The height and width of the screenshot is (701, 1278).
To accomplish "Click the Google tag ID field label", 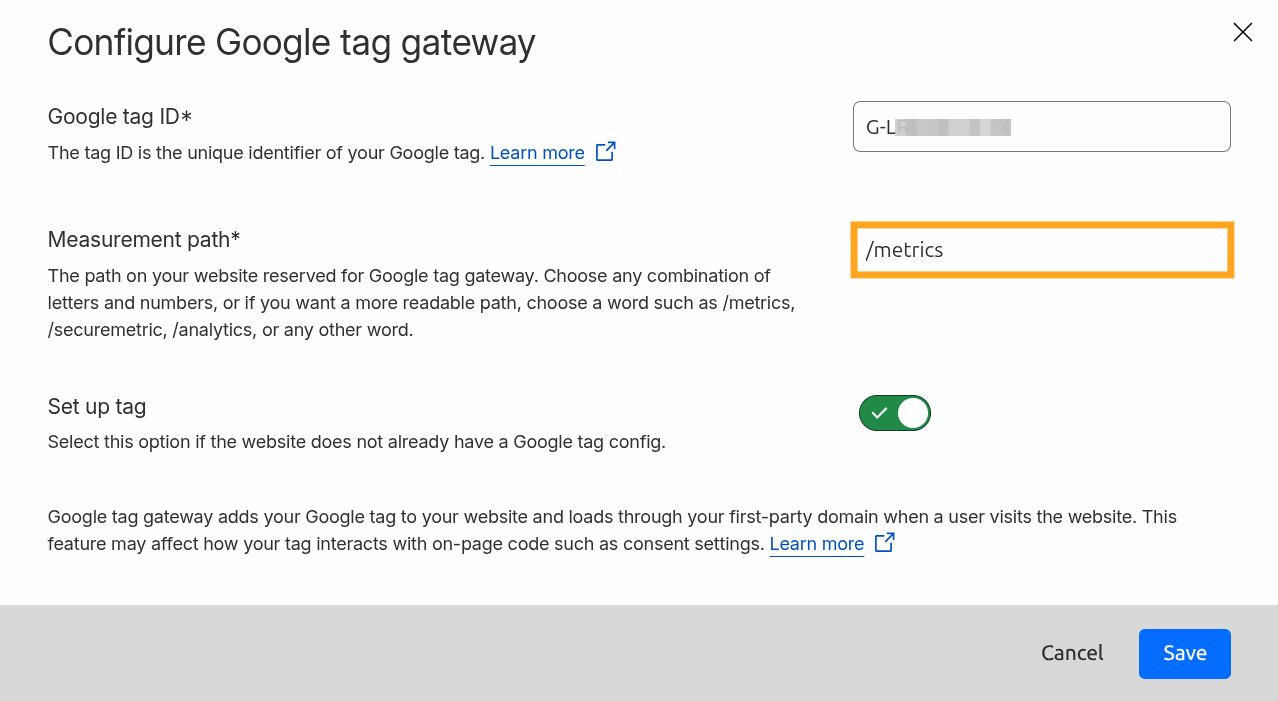I will tap(119, 117).
